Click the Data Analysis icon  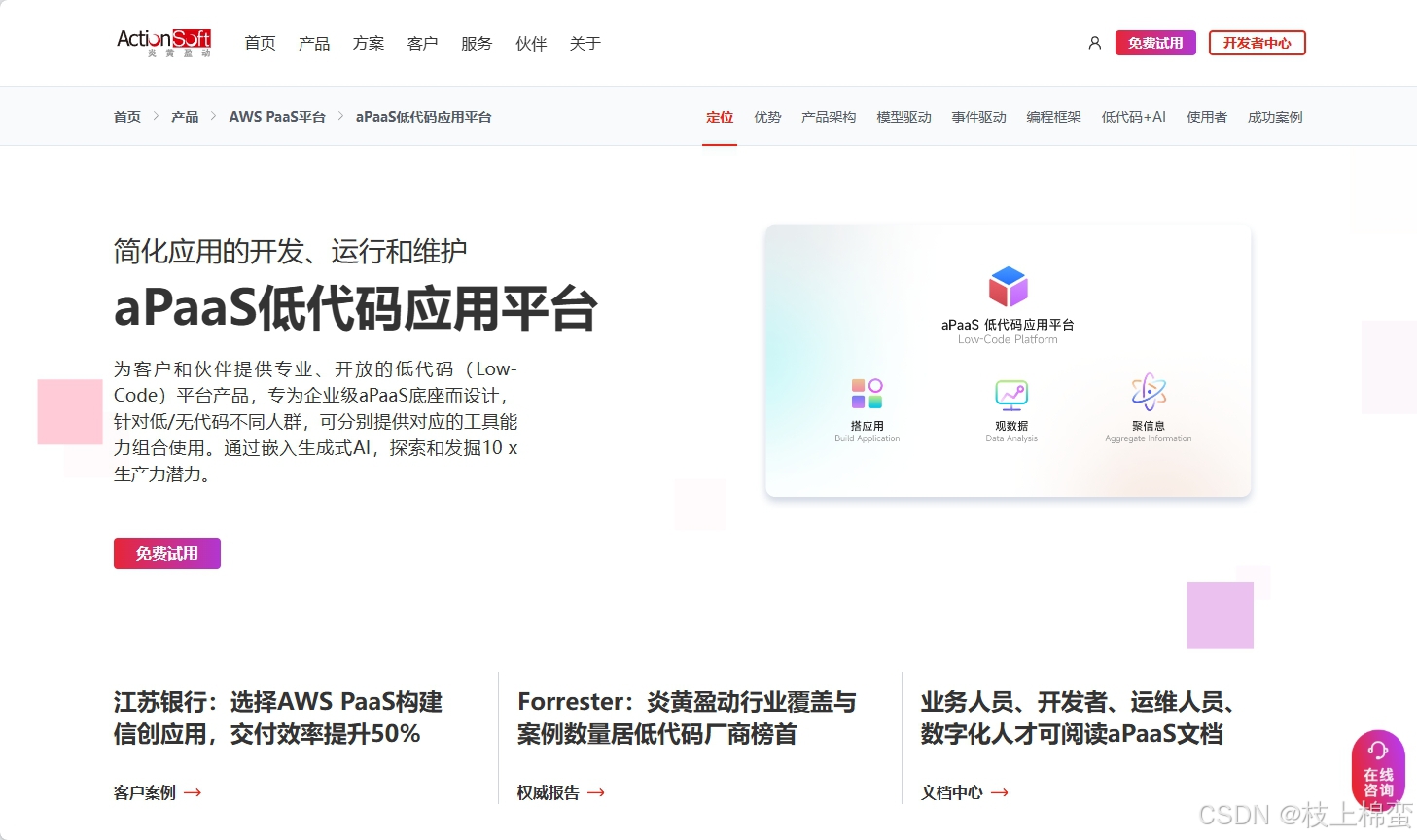(1011, 394)
